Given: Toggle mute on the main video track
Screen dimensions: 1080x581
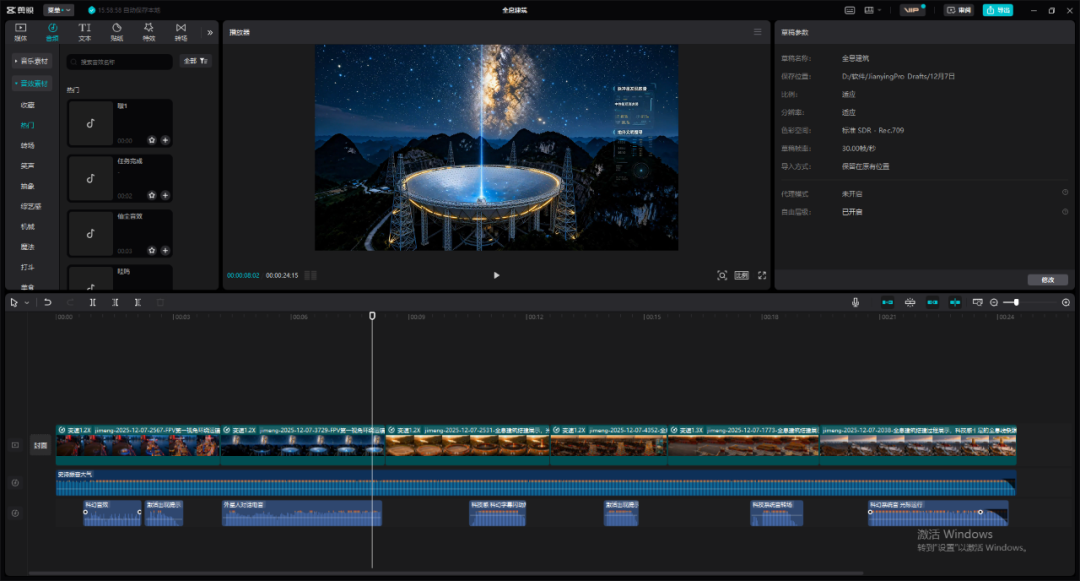Looking at the screenshot, I should [x=15, y=445].
